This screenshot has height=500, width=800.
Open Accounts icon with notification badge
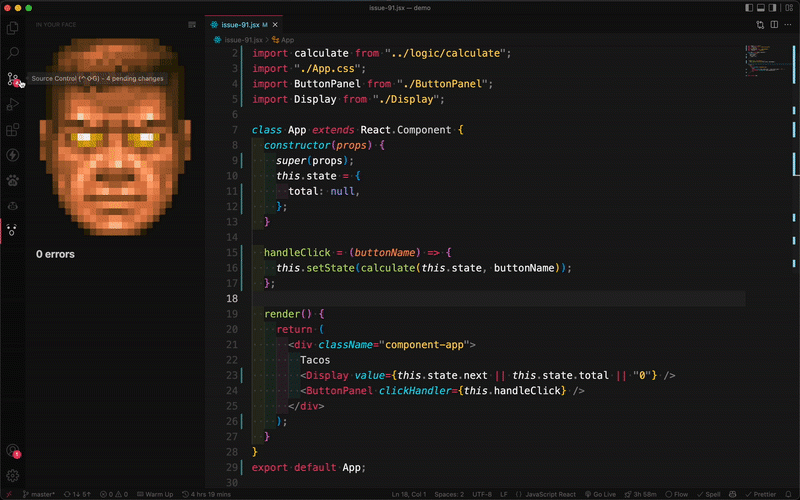point(13,451)
